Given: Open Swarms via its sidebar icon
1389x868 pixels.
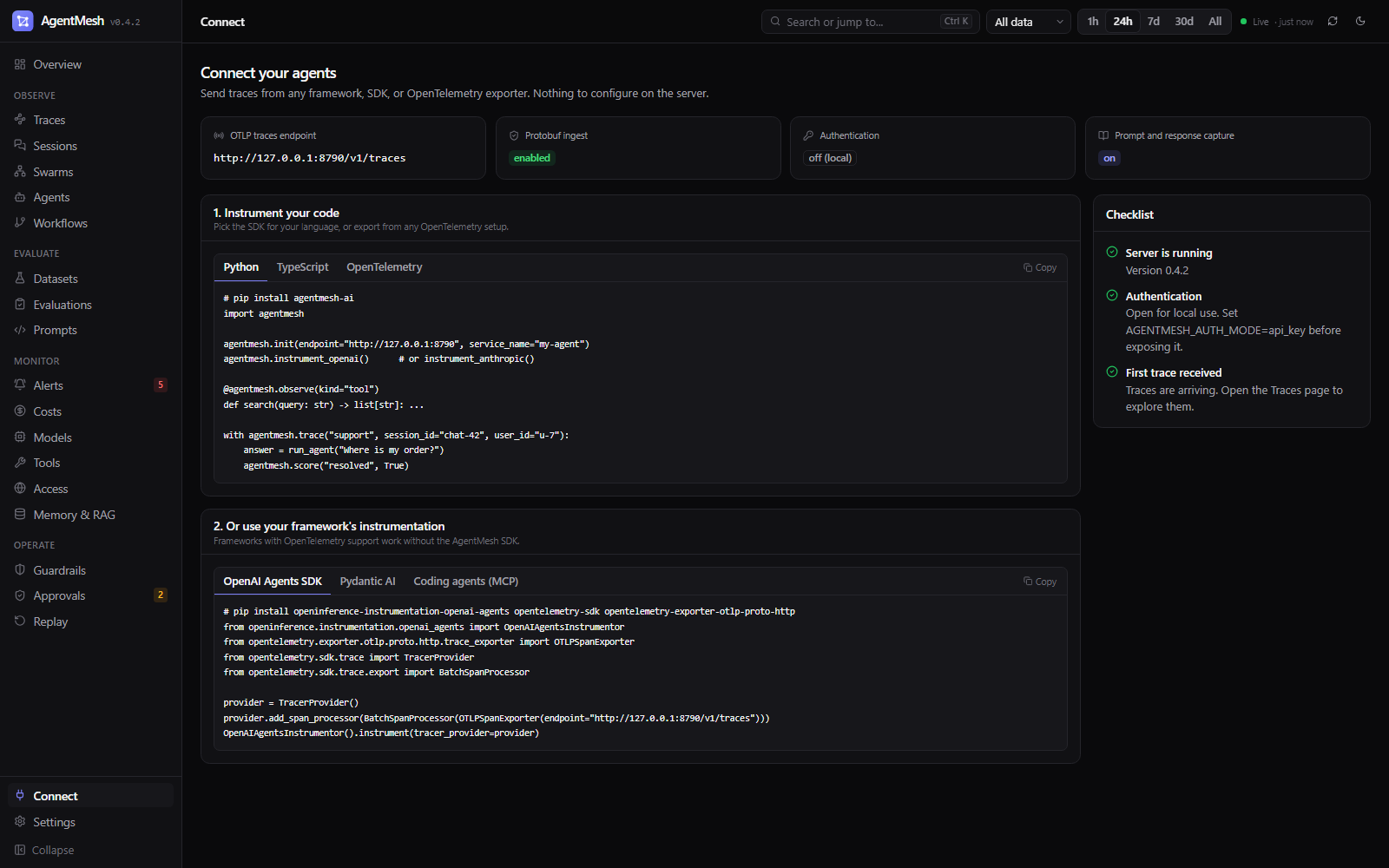Looking at the screenshot, I should point(20,172).
